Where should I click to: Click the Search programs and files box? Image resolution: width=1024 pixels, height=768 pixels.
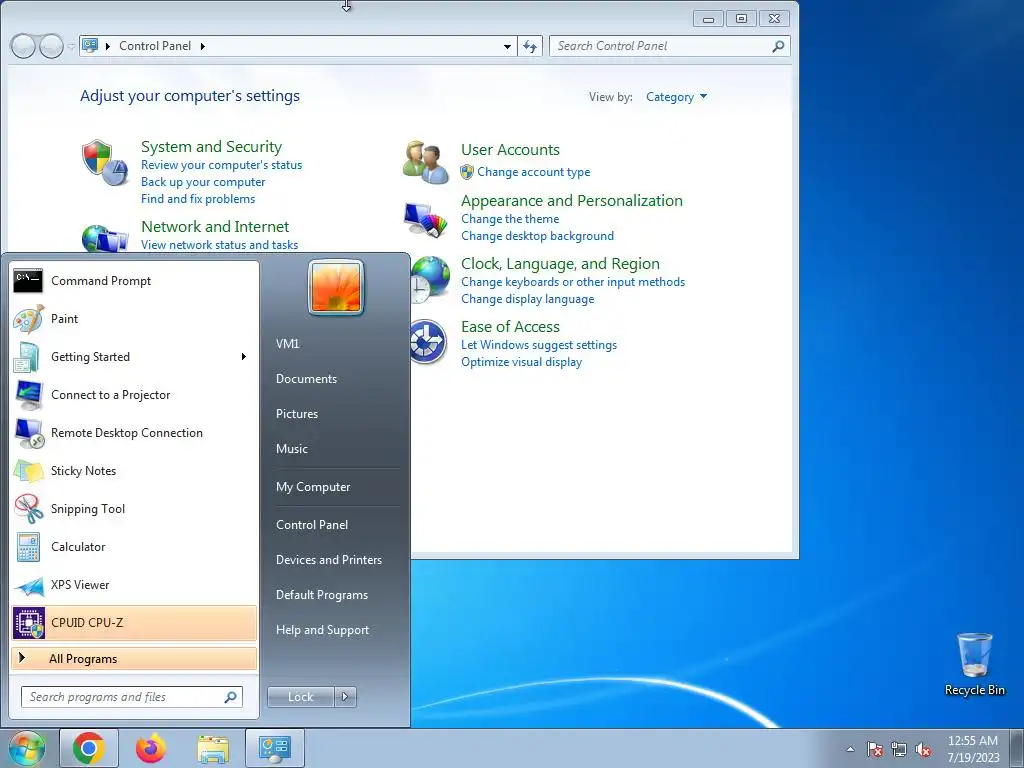pos(132,697)
